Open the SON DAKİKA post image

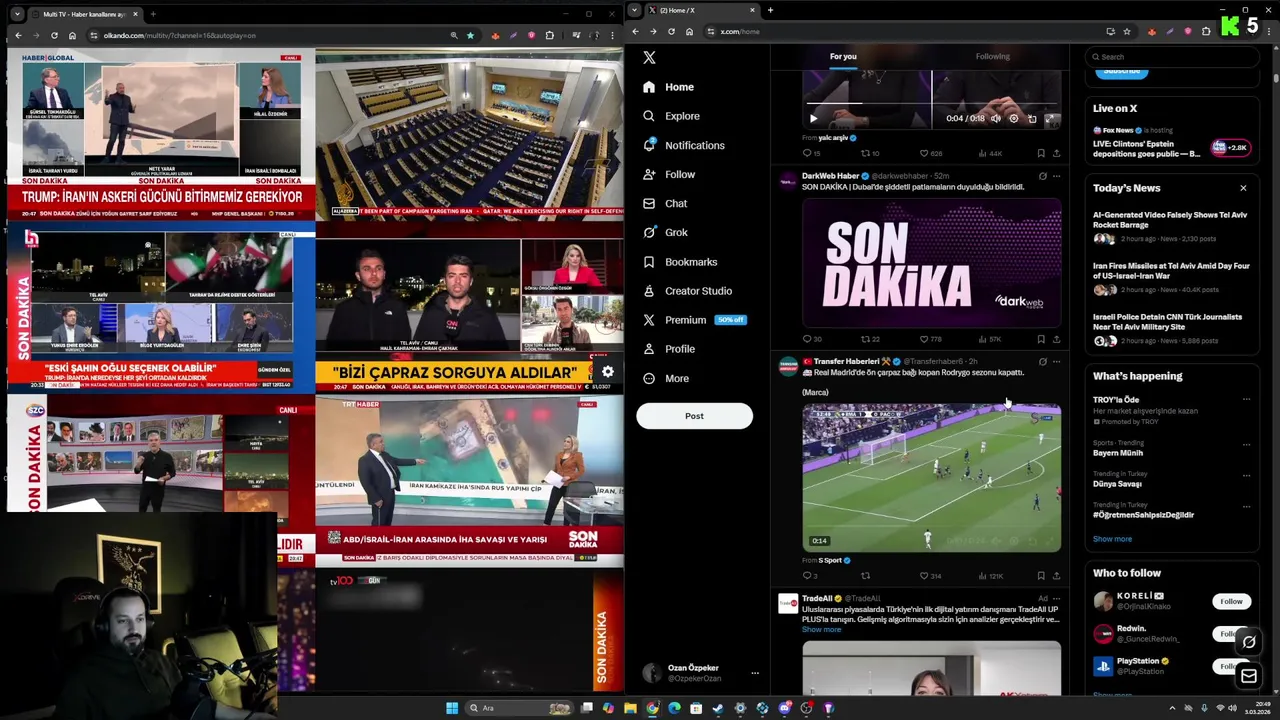(931, 262)
